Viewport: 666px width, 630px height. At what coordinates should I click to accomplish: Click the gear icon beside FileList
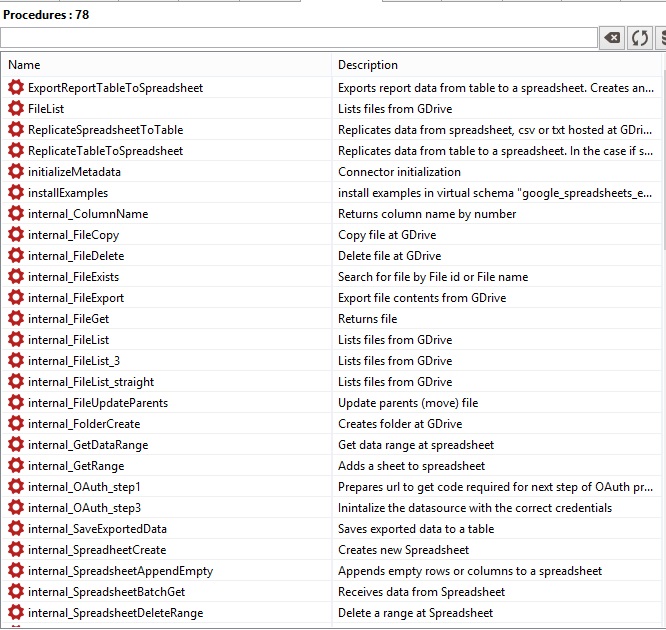[x=16, y=109]
